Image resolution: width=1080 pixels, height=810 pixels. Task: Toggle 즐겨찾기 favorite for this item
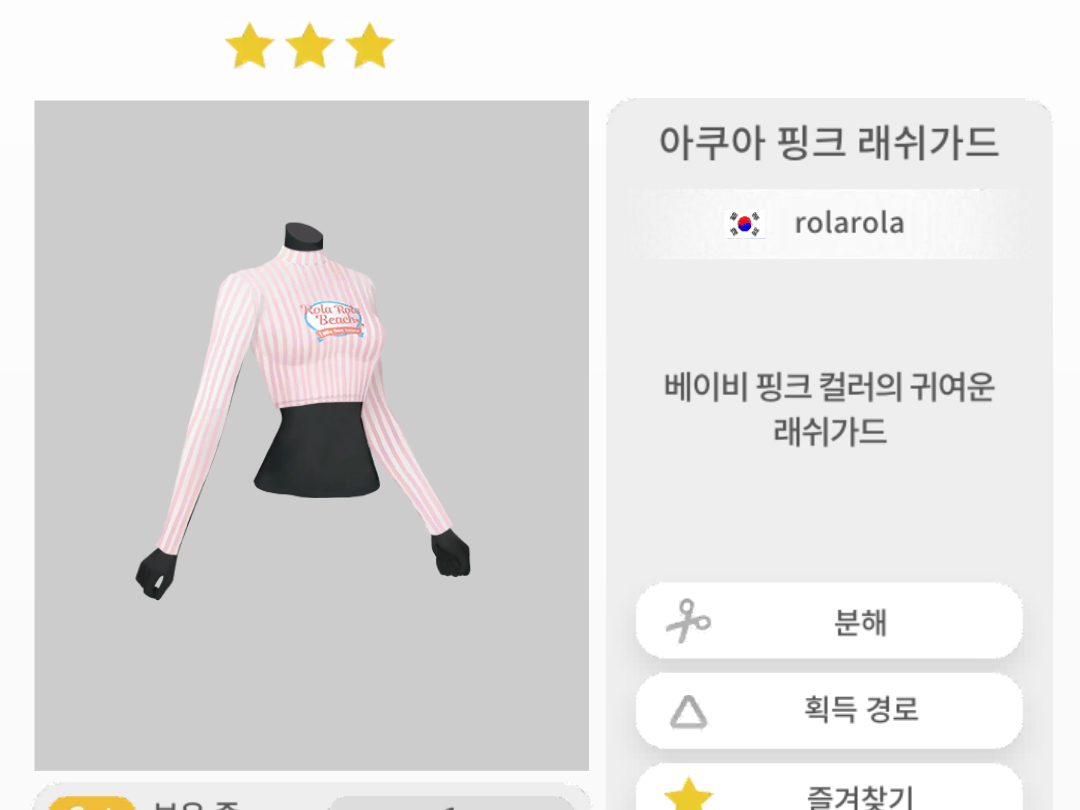(829, 789)
